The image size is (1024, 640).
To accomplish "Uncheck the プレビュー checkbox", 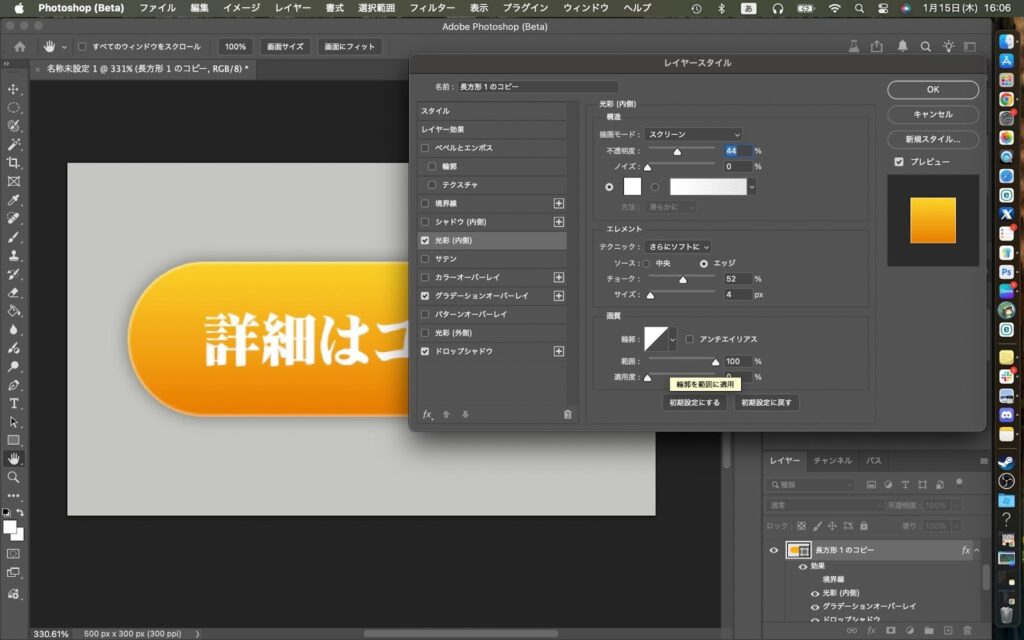I will (899, 162).
